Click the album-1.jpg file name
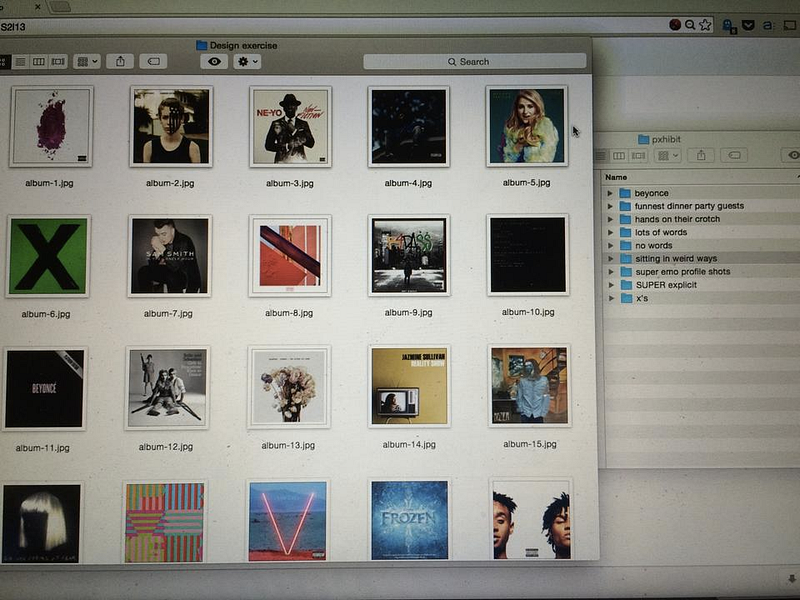This screenshot has width=800, height=600. coord(49,183)
